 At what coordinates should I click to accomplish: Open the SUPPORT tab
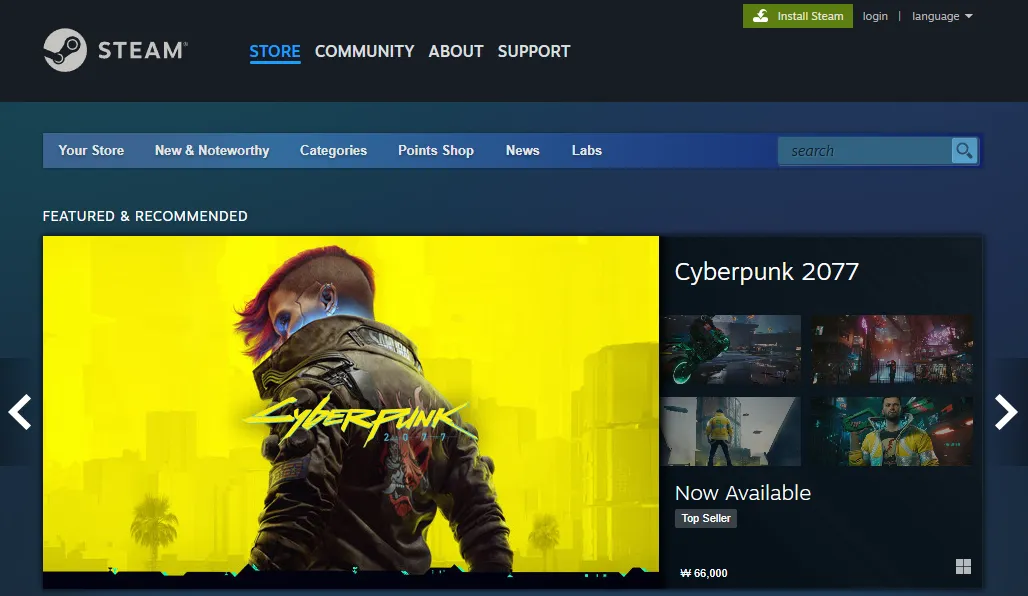pos(534,51)
